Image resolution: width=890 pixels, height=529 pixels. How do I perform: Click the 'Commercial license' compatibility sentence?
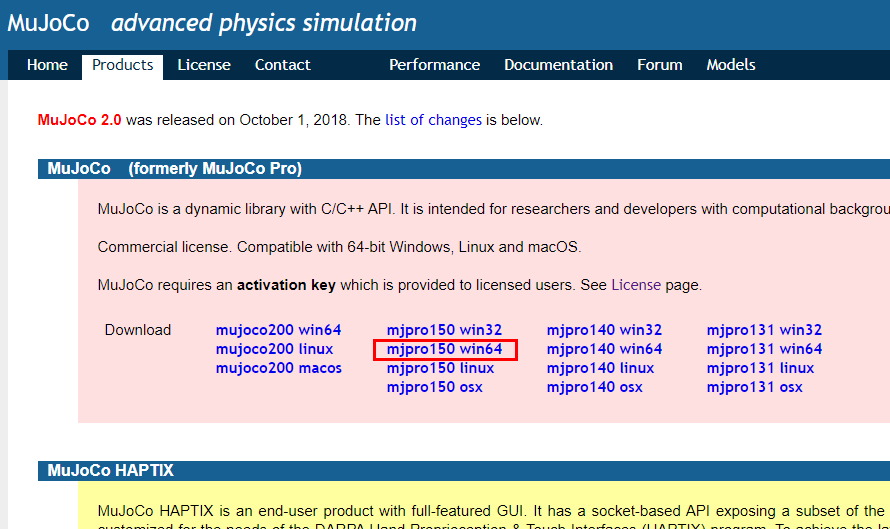(x=339, y=247)
